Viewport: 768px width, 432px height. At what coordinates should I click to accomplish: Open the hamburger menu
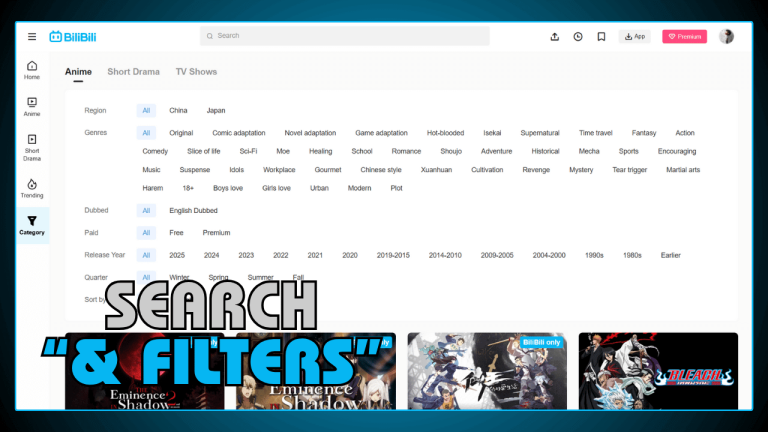pos(32,37)
